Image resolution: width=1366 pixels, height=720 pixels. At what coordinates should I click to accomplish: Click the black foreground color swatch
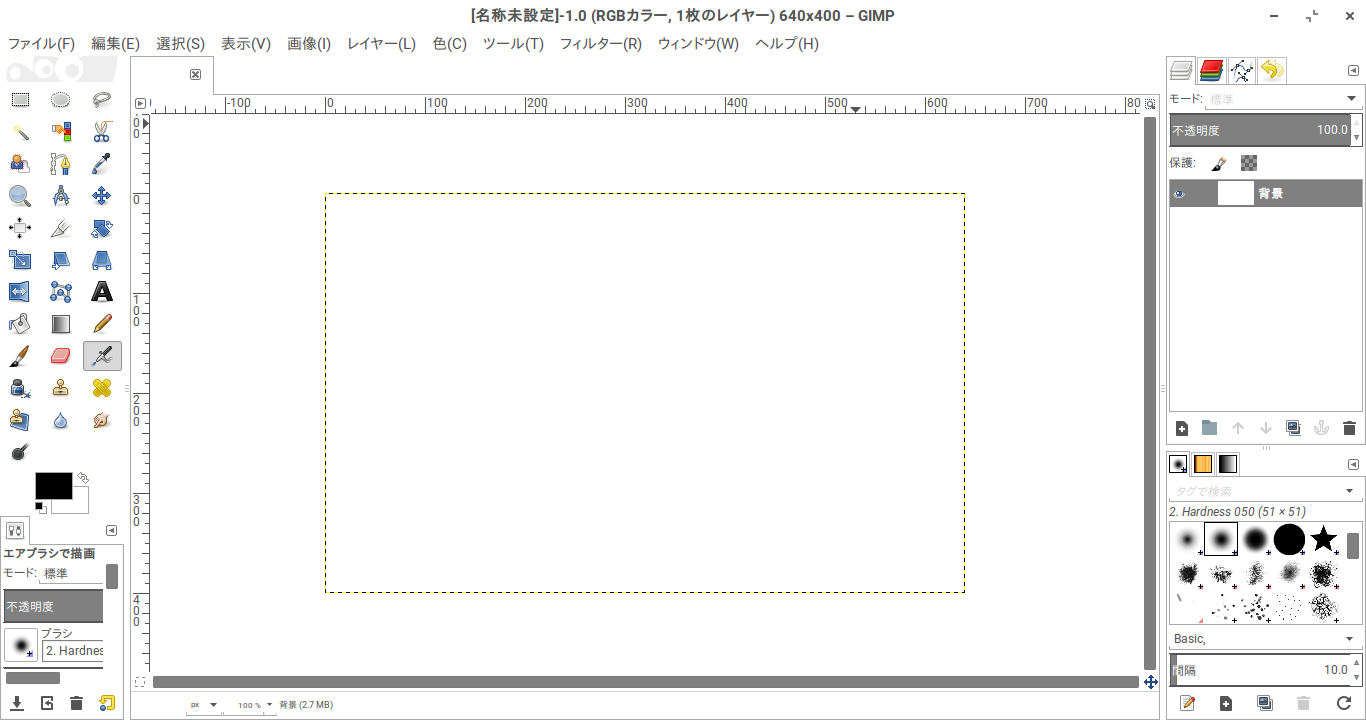[x=53, y=486]
